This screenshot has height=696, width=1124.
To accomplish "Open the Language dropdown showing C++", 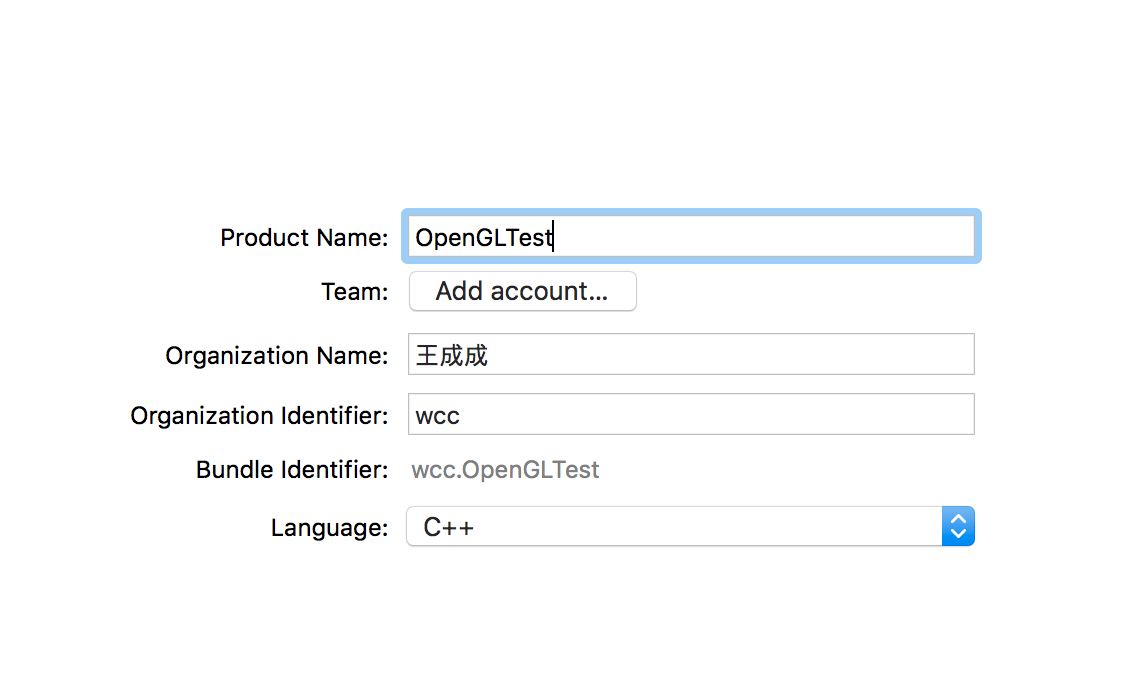I will click(690, 527).
